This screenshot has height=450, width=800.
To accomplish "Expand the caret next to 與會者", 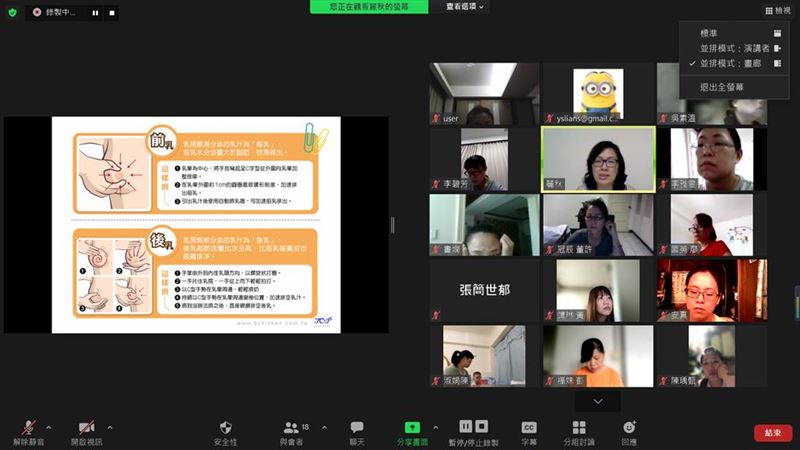I will [x=324, y=428].
